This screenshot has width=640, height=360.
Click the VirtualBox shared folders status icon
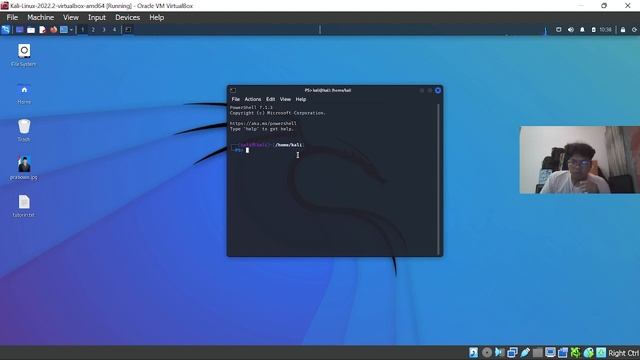click(538, 353)
